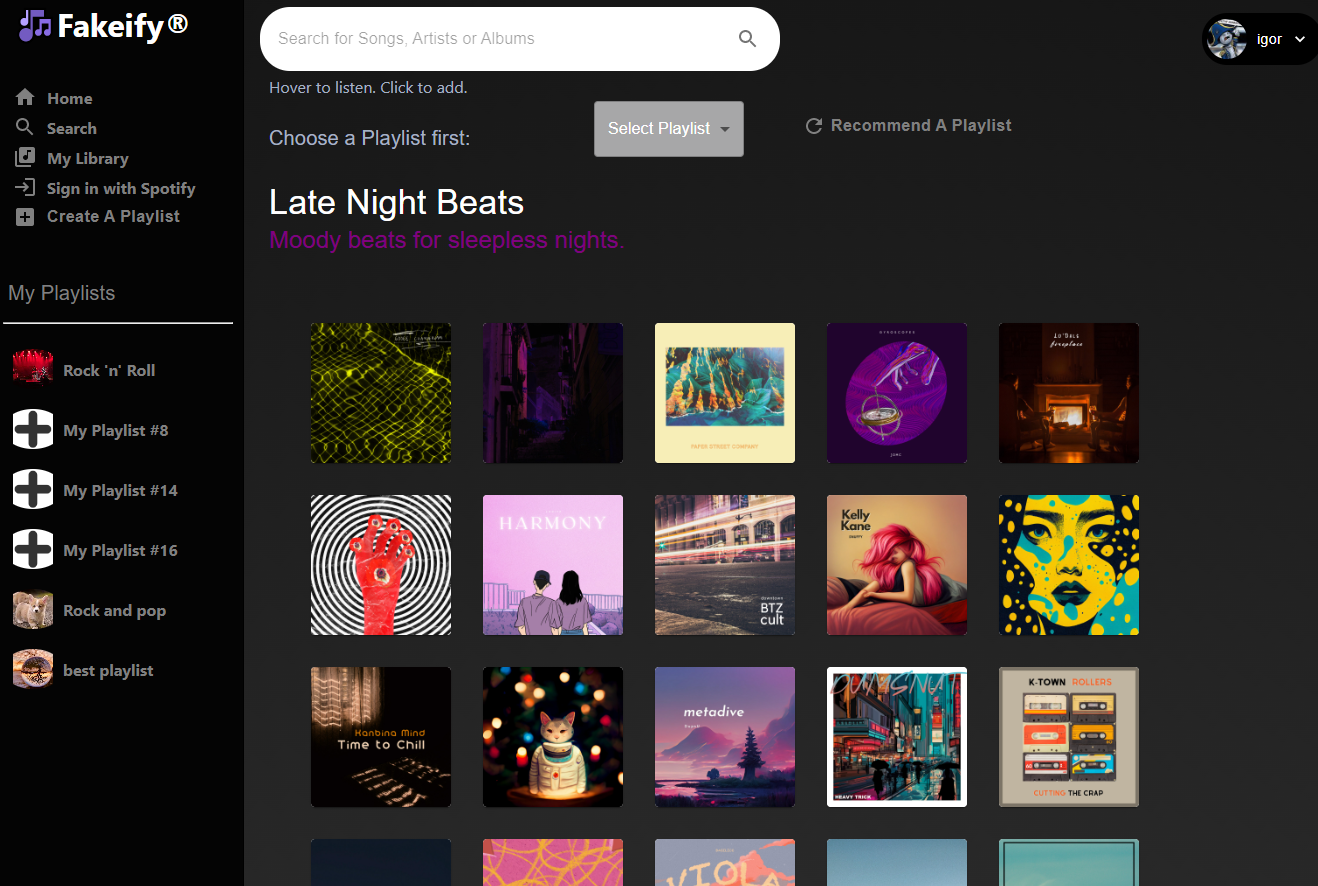Click the My Library icon
The width and height of the screenshot is (1318, 886).
coord(25,158)
